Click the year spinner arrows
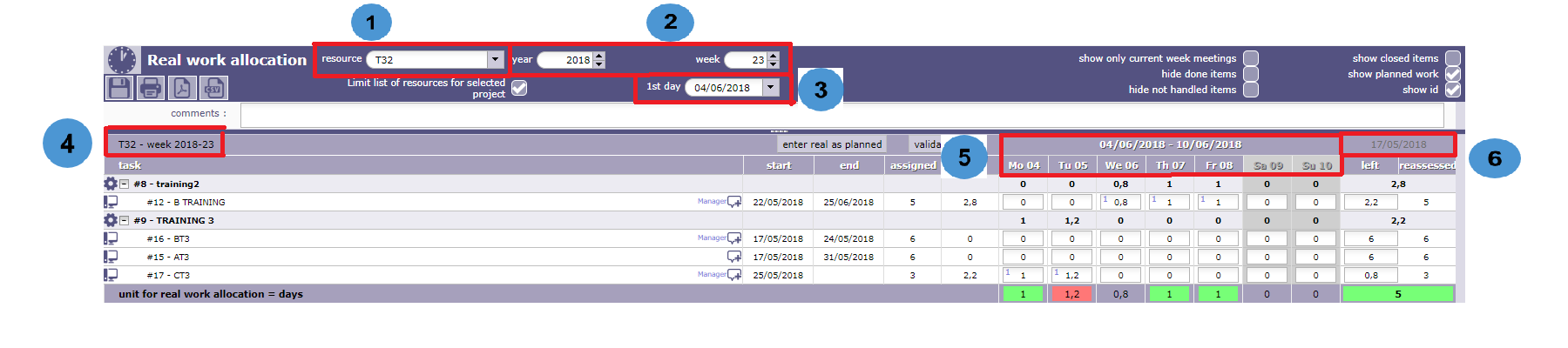1568x348 pixels. point(599,59)
